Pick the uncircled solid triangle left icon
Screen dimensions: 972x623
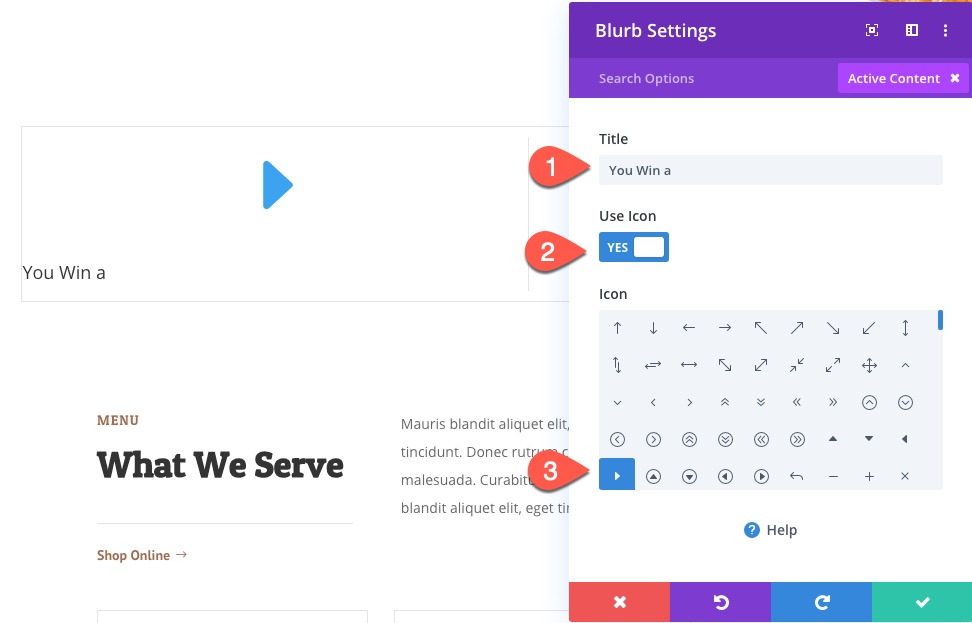(905, 439)
